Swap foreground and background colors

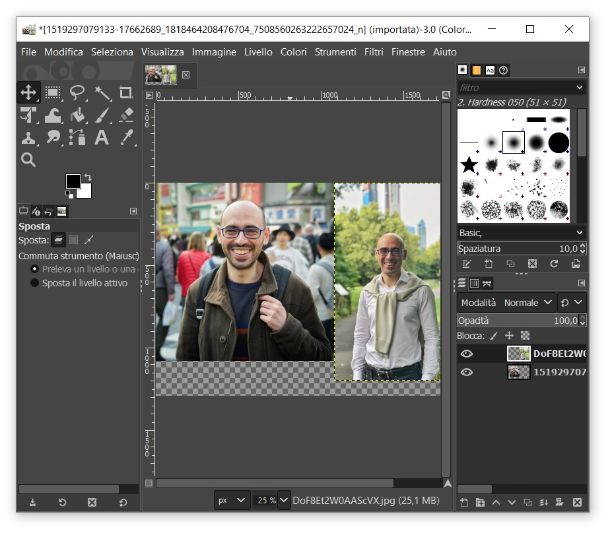tap(88, 177)
